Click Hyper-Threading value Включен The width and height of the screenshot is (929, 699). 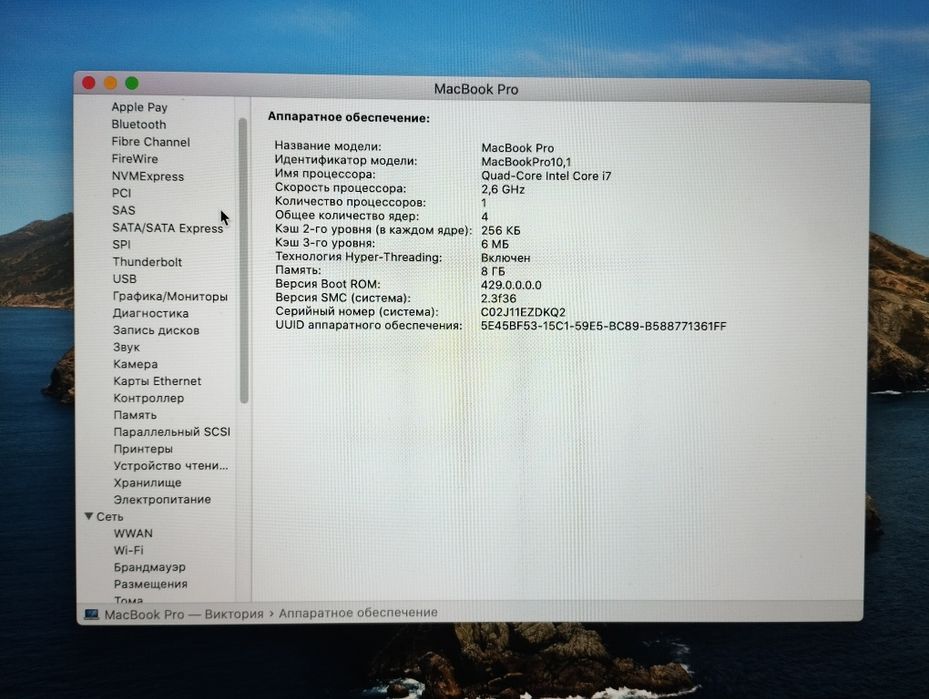click(505, 258)
